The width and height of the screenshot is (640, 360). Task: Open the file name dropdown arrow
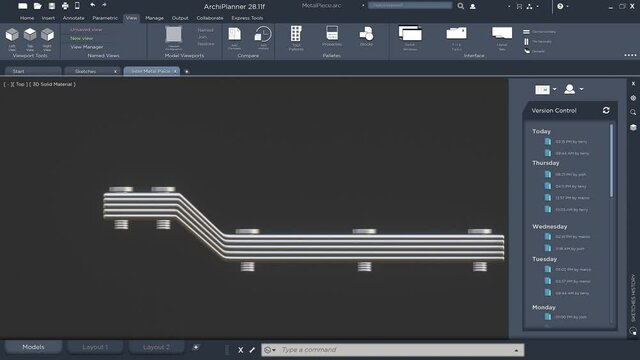(363, 5)
